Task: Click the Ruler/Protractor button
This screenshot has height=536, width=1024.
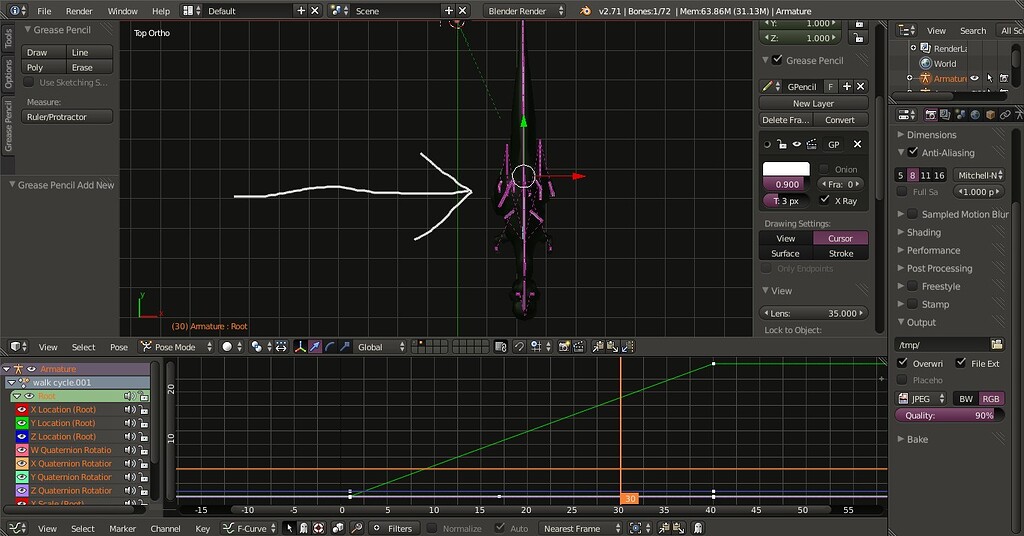Action: [x=67, y=117]
